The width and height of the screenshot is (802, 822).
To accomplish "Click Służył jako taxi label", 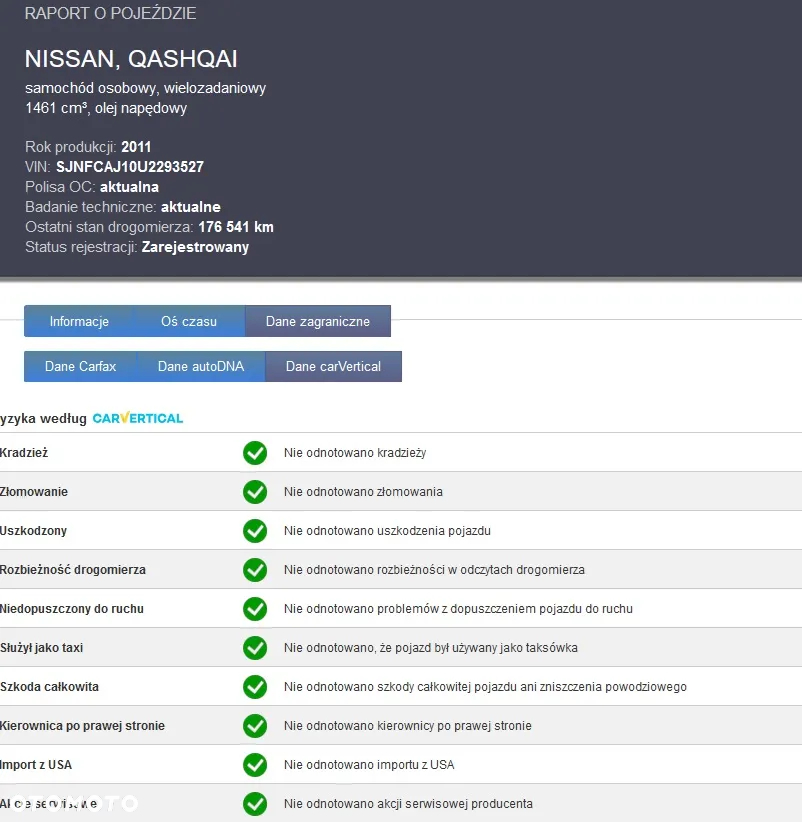I will [41, 648].
